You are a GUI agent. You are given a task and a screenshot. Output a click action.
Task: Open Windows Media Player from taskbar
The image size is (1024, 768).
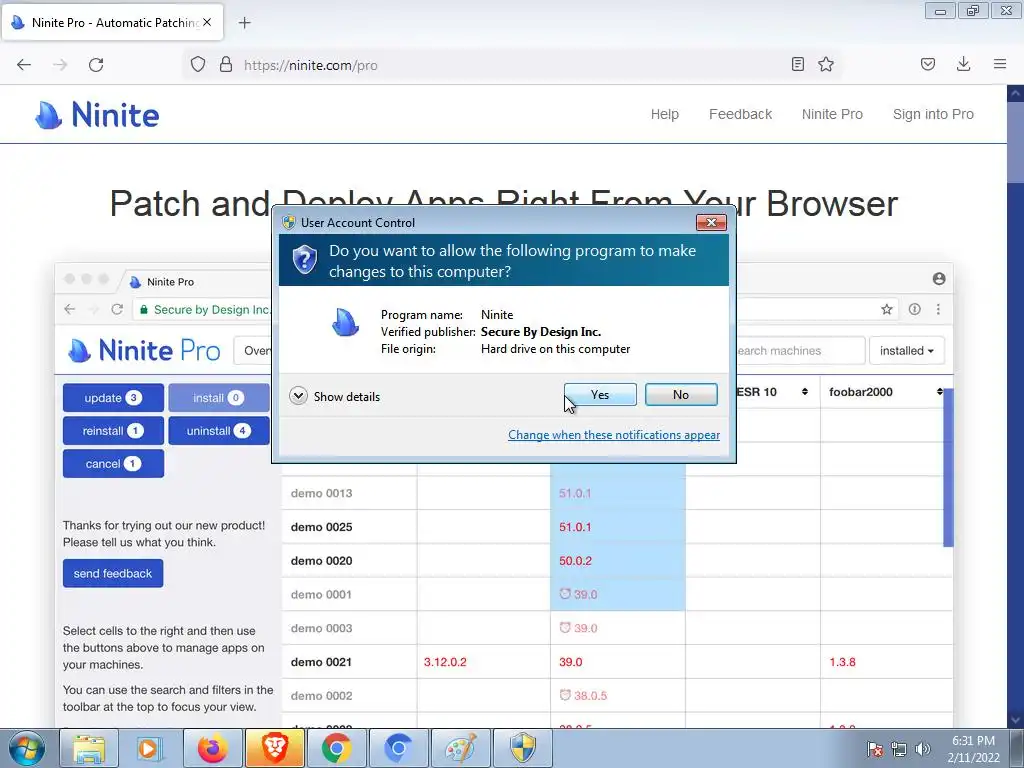pos(149,748)
